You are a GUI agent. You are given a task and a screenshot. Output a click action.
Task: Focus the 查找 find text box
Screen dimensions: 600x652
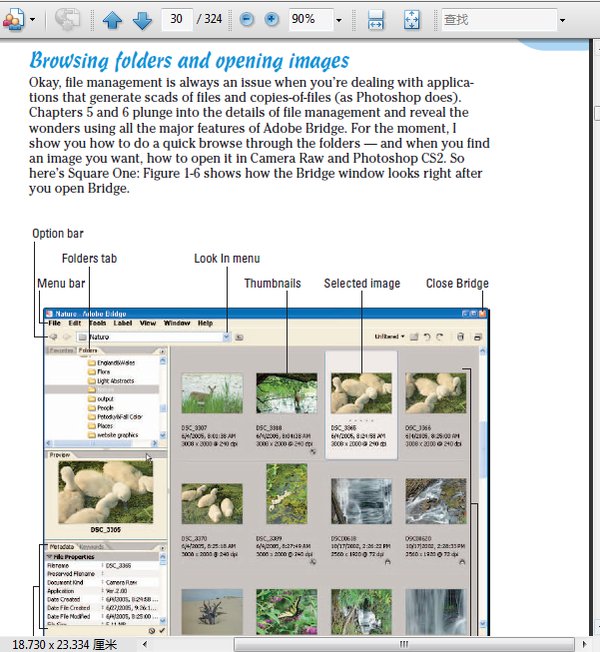[x=499, y=20]
